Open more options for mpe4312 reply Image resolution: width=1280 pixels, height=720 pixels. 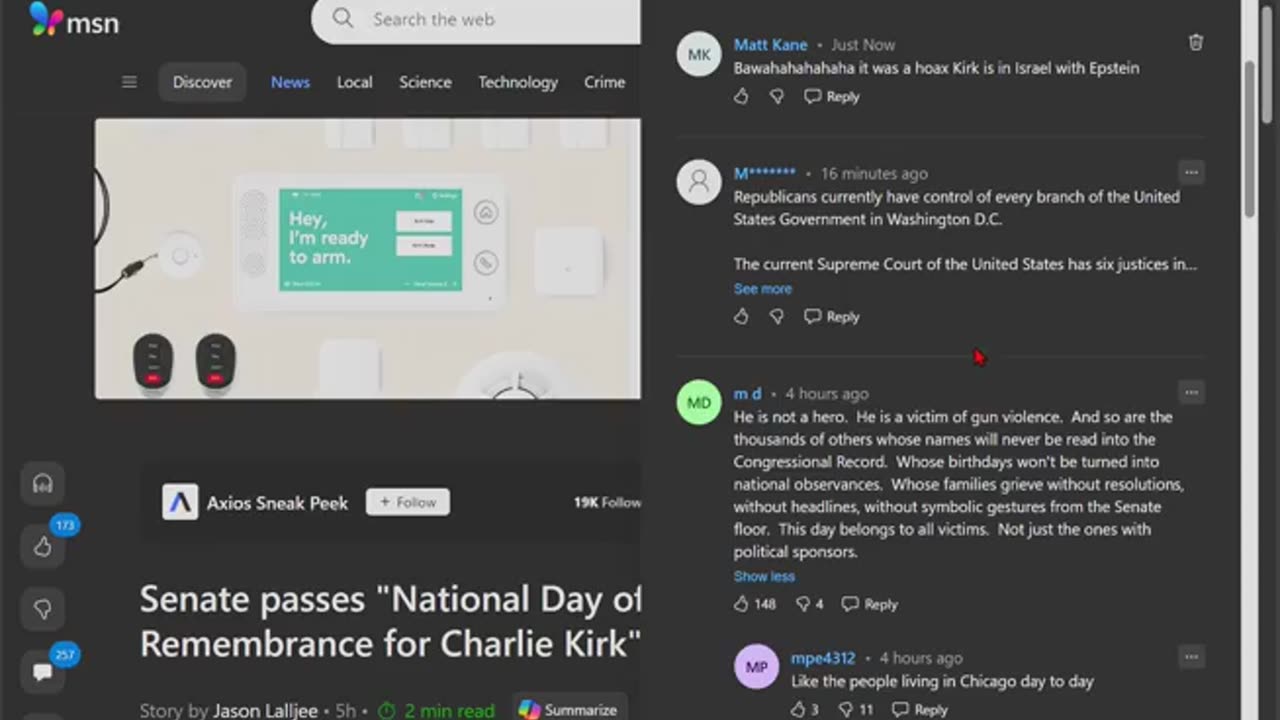click(1191, 657)
